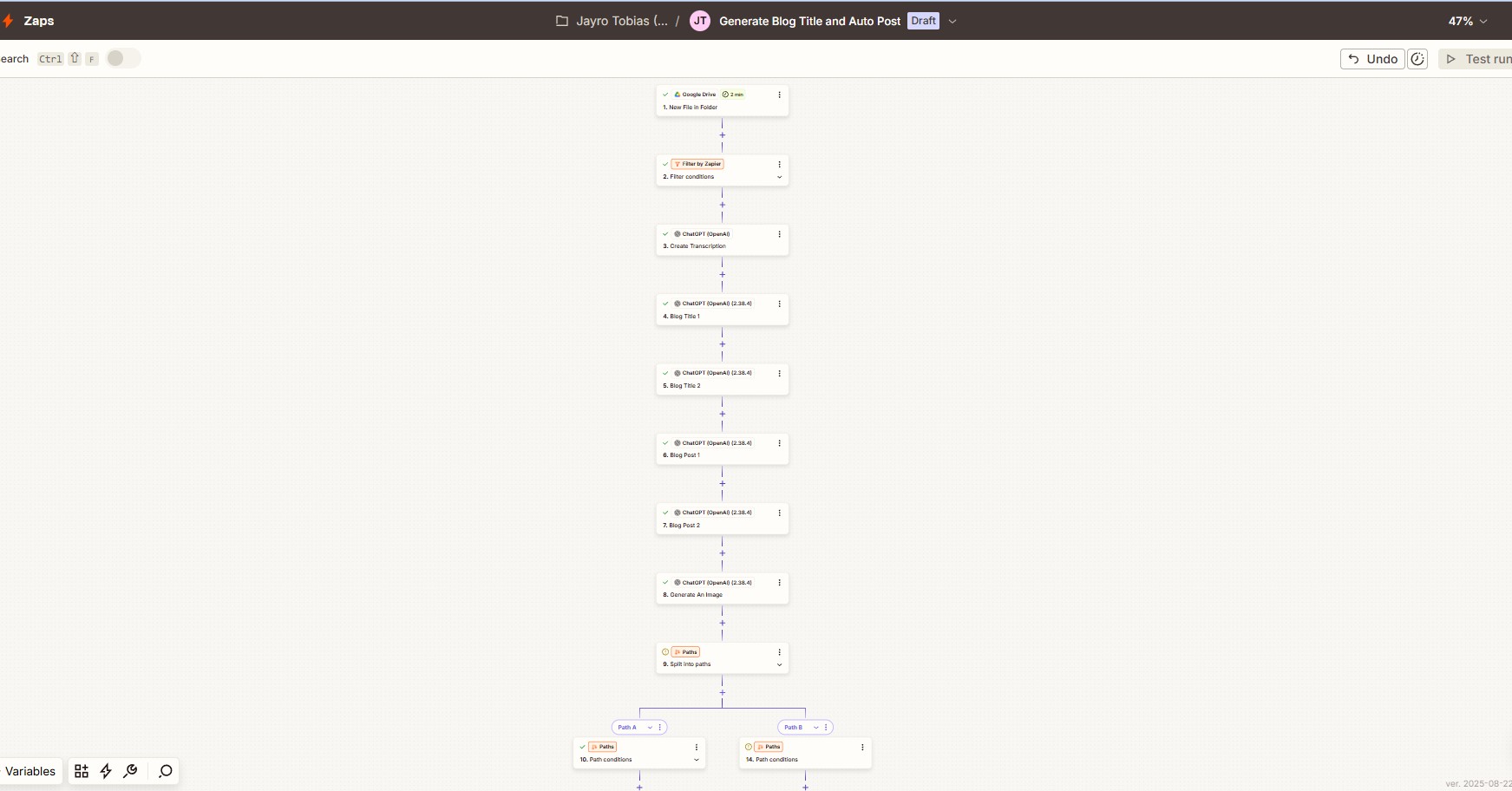Open three-dot menu on step 10 Path conditions
This screenshot has width=1512, height=791.
click(696, 747)
